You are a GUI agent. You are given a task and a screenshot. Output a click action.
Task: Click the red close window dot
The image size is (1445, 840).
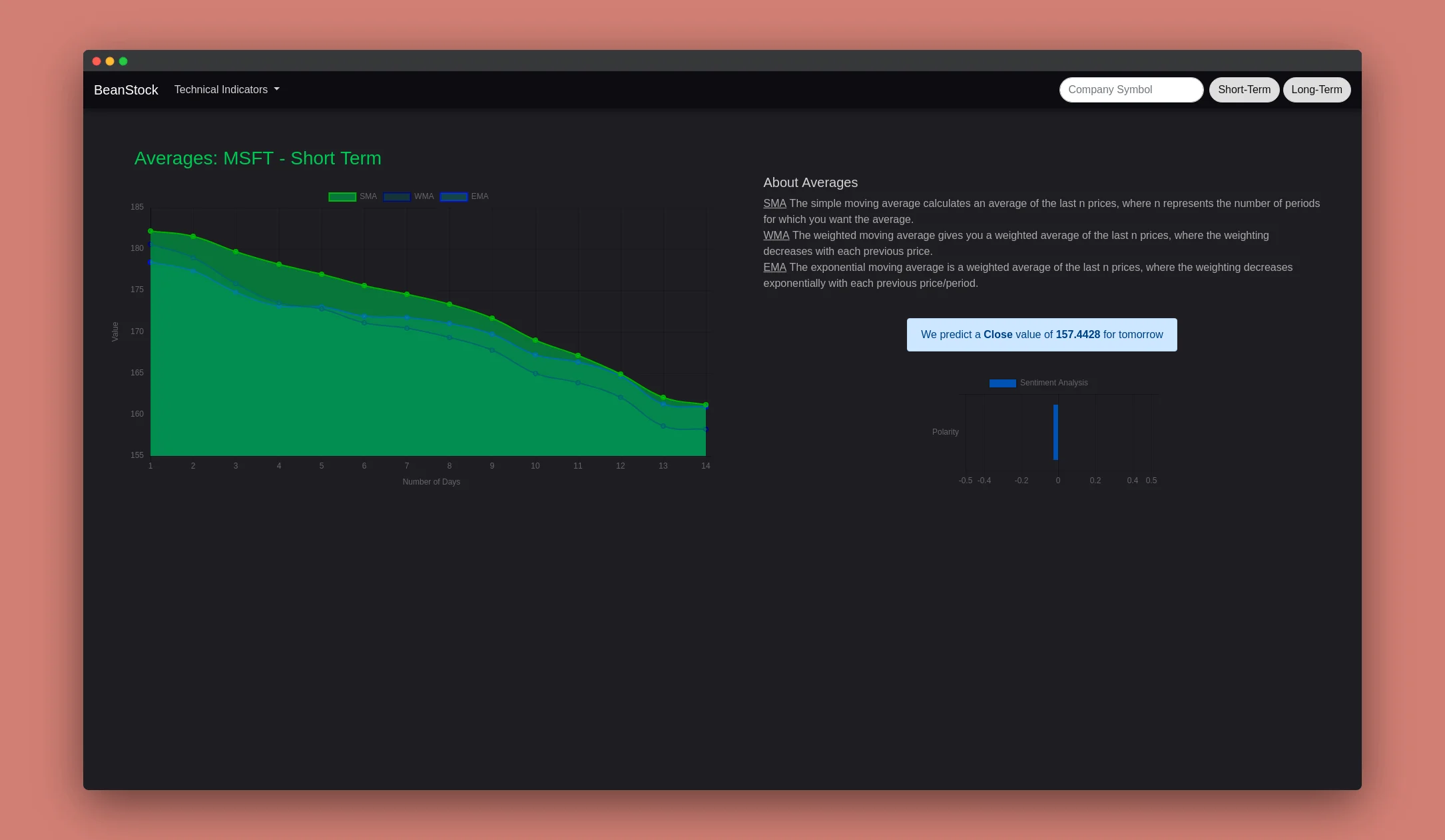click(x=97, y=61)
